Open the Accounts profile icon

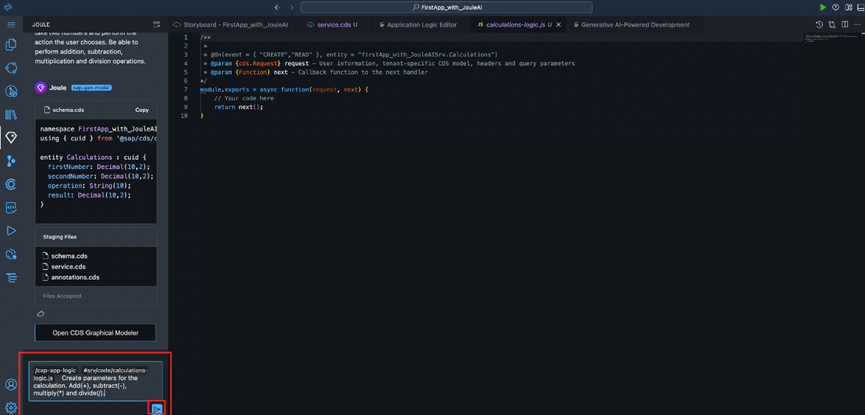(11, 384)
